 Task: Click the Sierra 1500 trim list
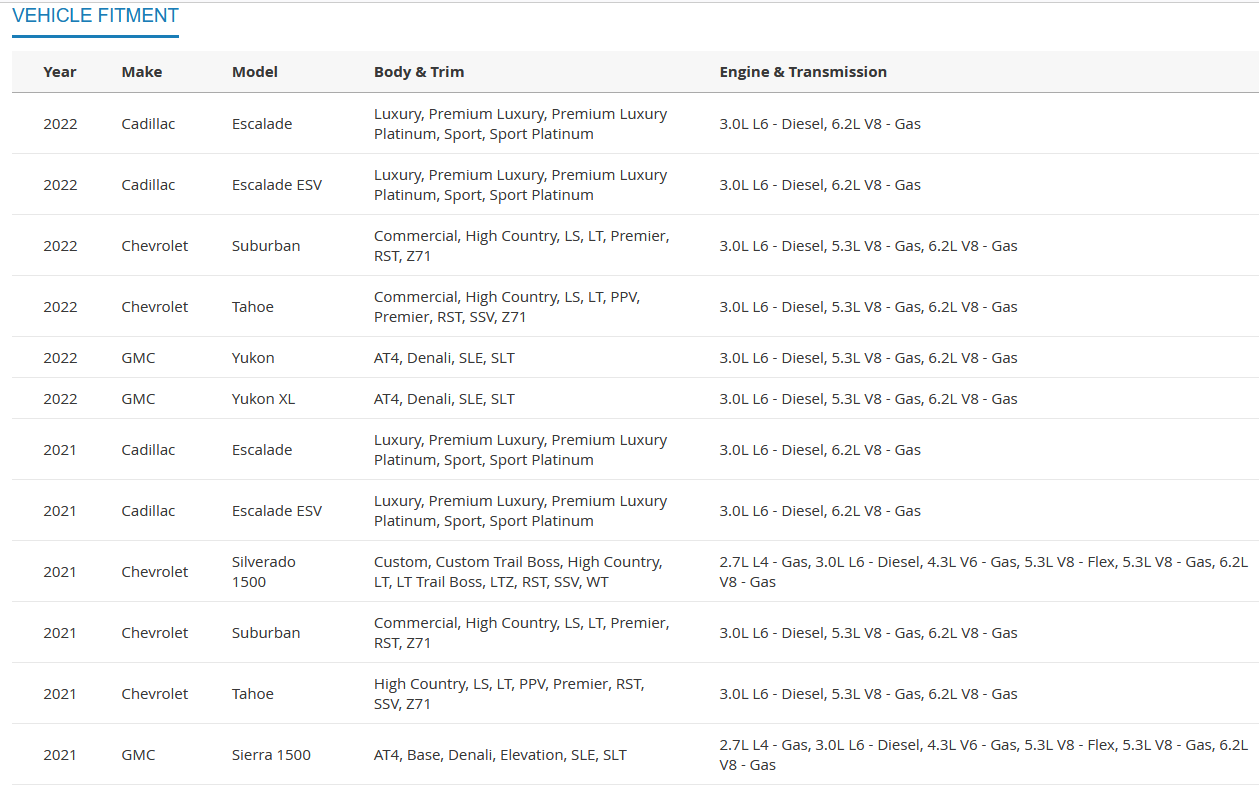tap(500, 755)
